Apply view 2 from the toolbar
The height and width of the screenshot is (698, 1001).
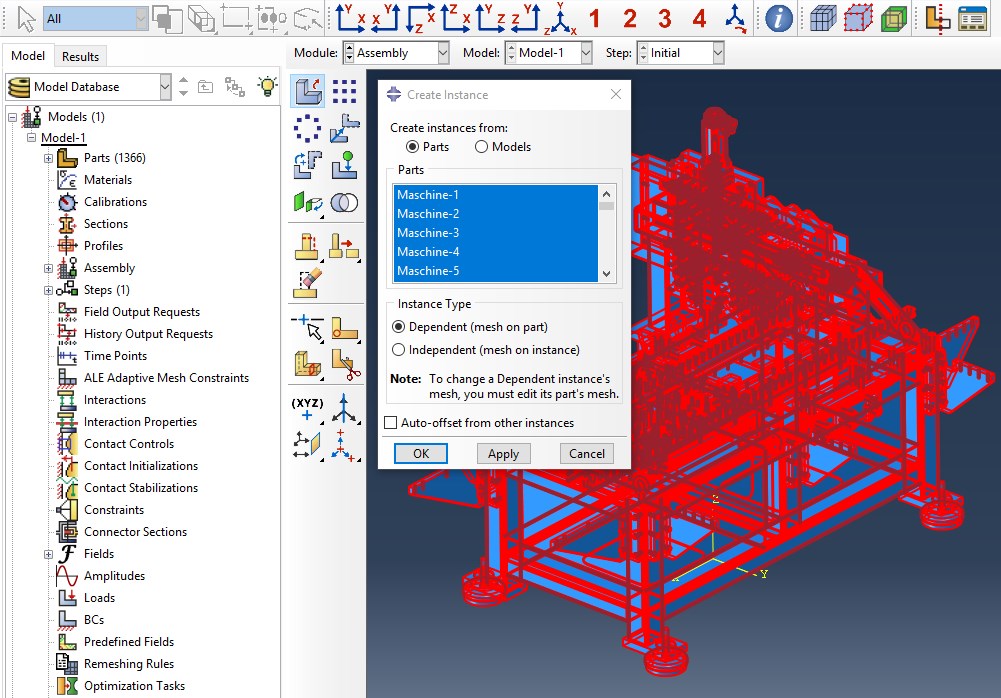click(x=629, y=19)
